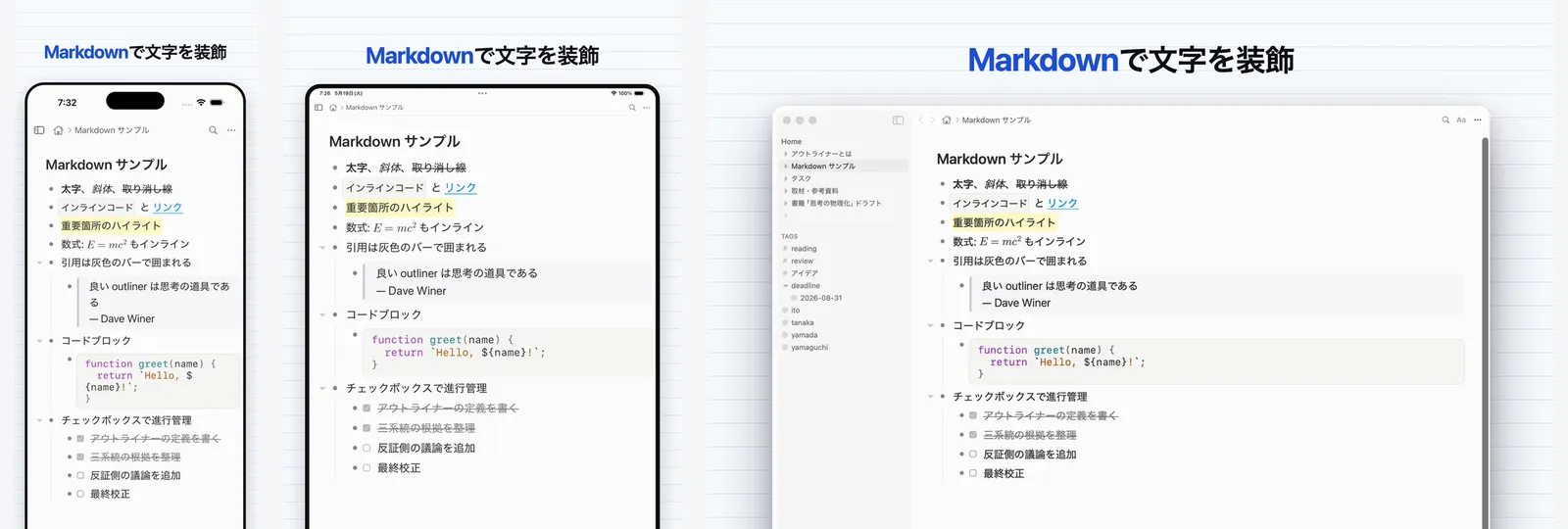1568x529 pixels.
Task: Click the E = mc² formula line in desktop window
Action: pyautogui.click(x=1019, y=242)
